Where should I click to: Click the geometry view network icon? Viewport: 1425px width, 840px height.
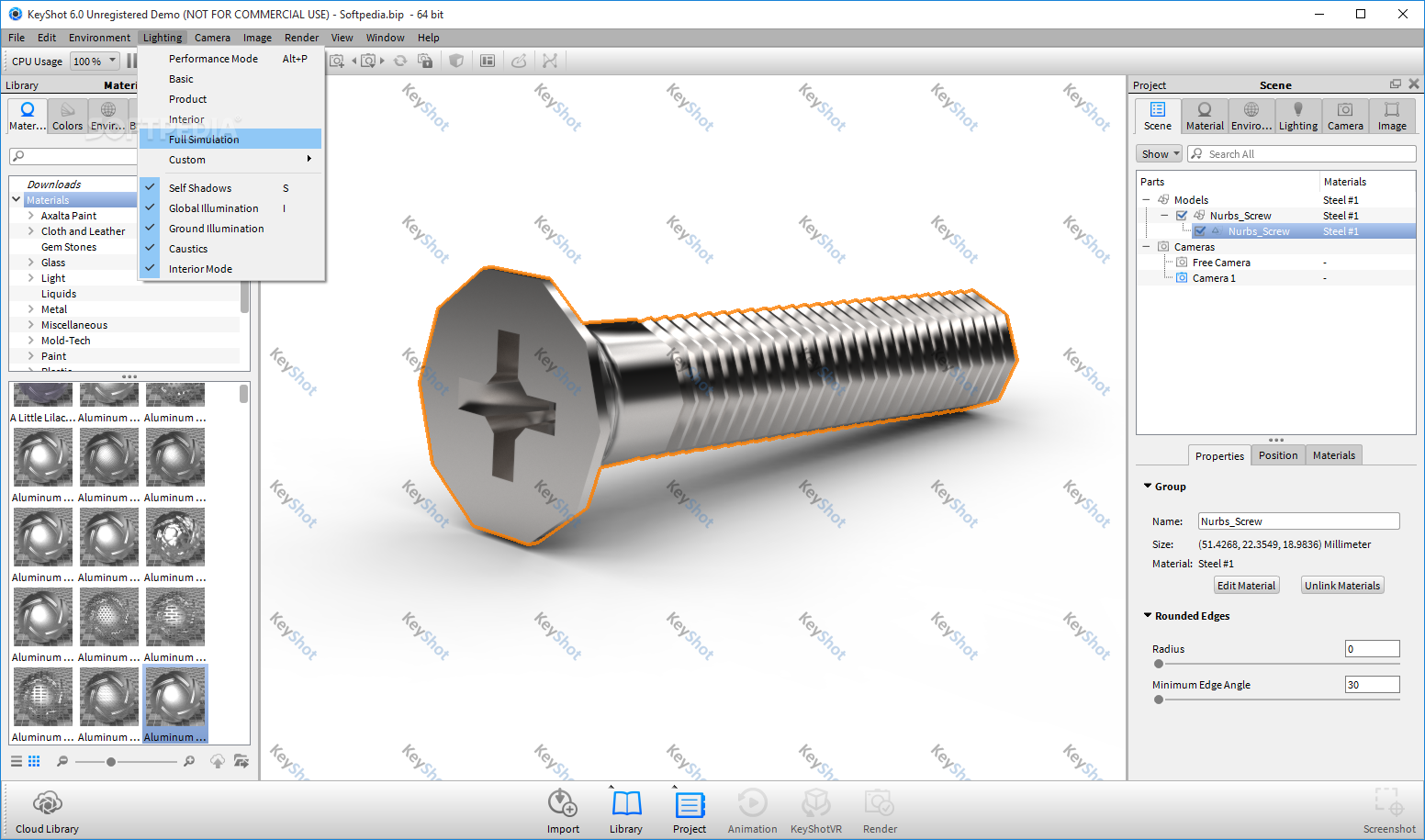tap(550, 61)
